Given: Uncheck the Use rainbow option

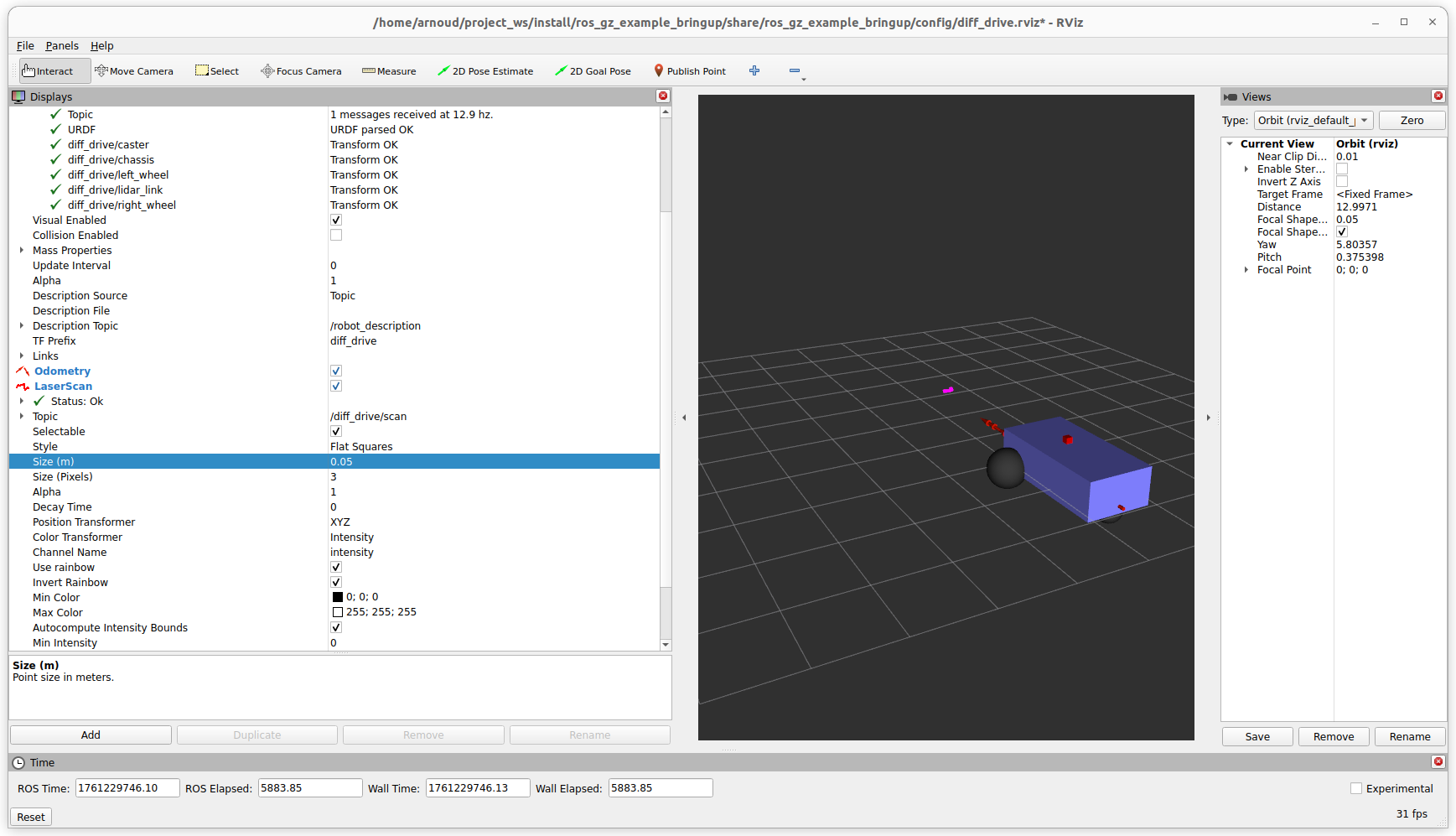Looking at the screenshot, I should tap(336, 568).
